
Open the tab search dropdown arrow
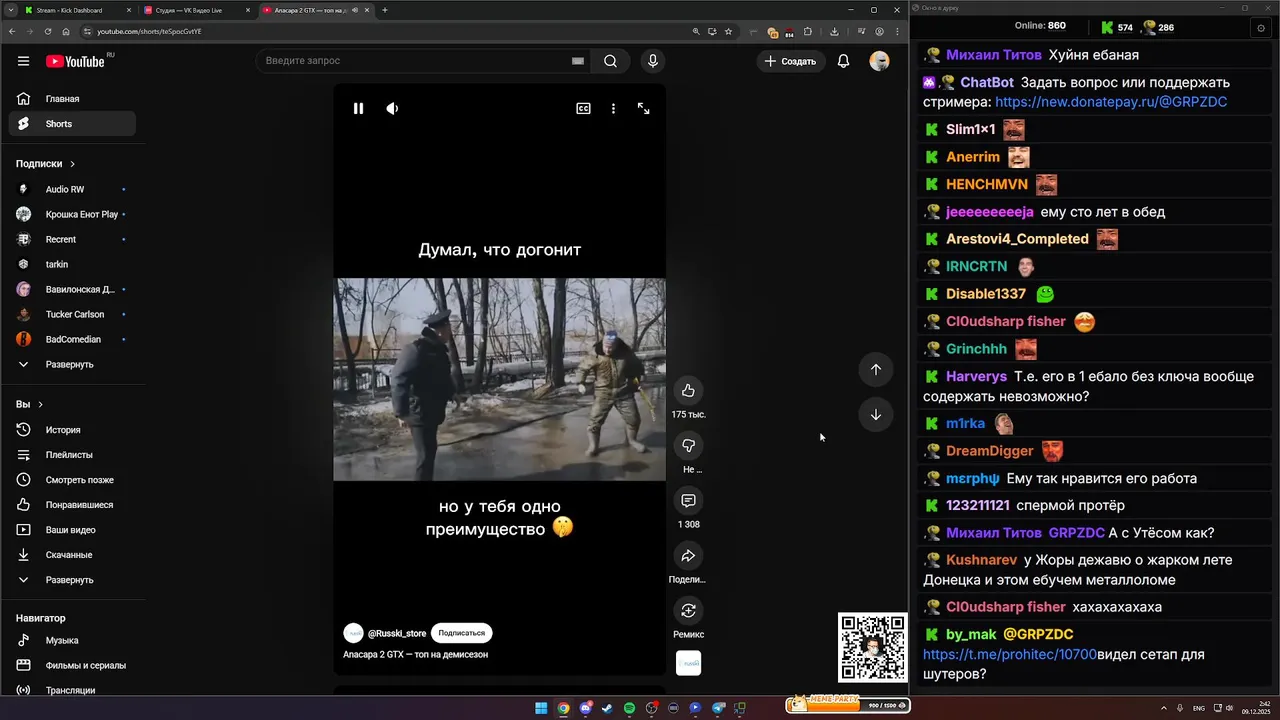tap(10, 10)
